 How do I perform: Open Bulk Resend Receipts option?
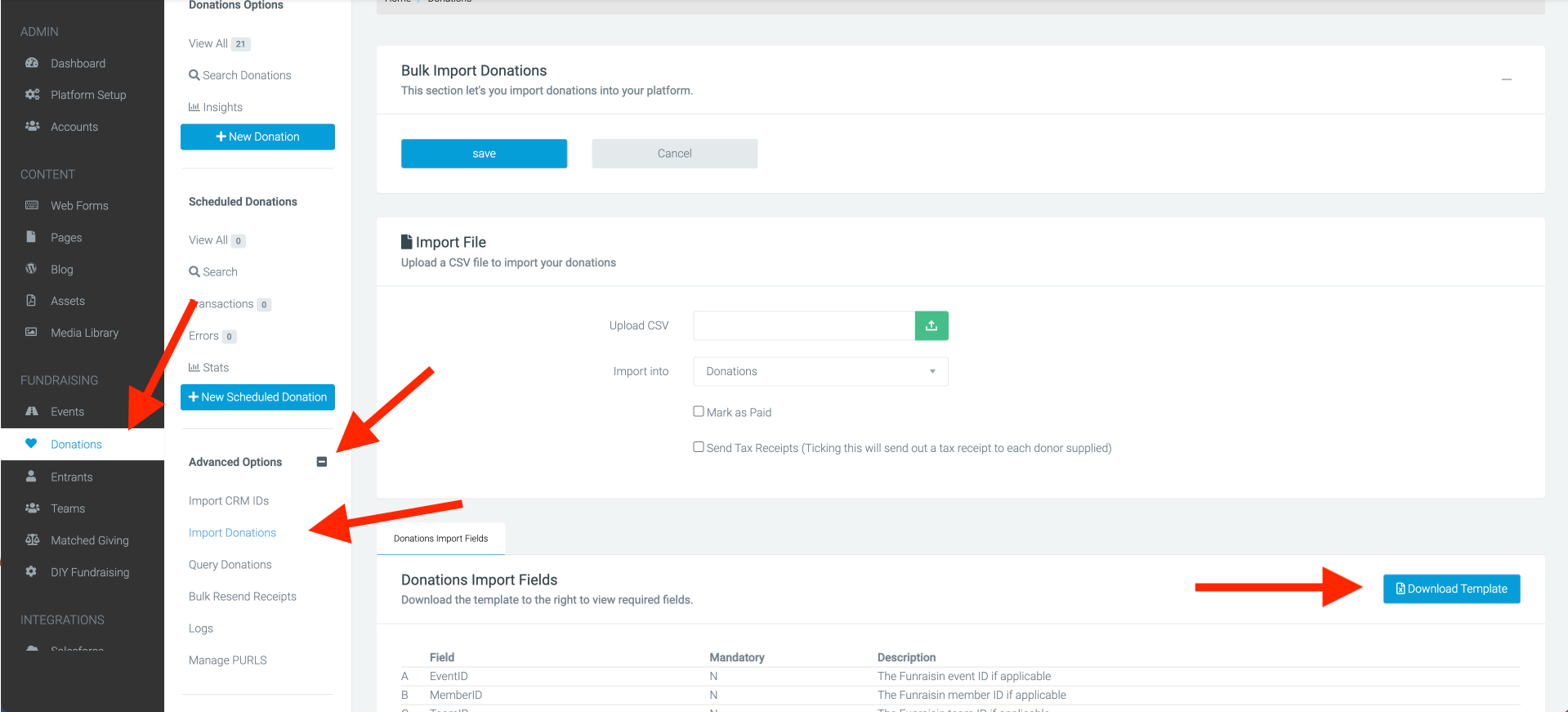point(243,597)
